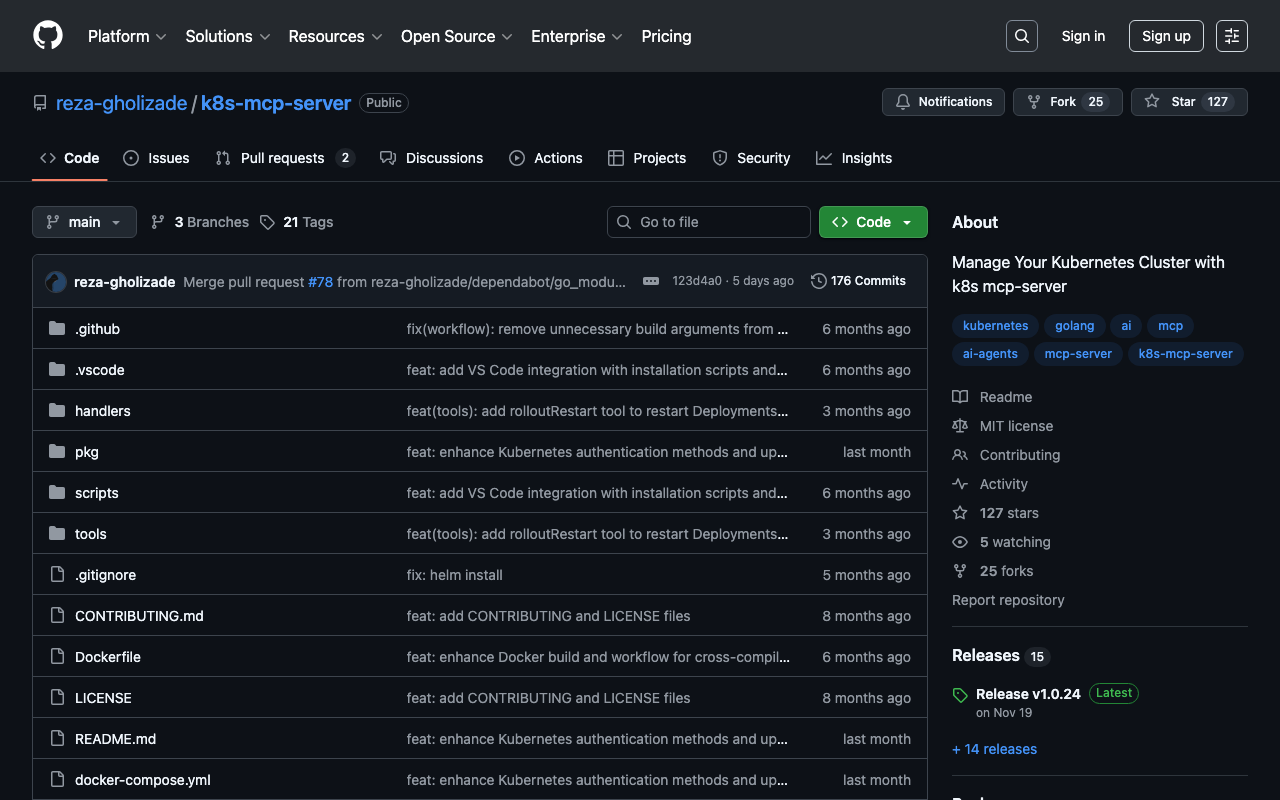The image size is (1280, 800).
Task: Click the reza-gholizade avatar thumbnail
Action: point(56,282)
